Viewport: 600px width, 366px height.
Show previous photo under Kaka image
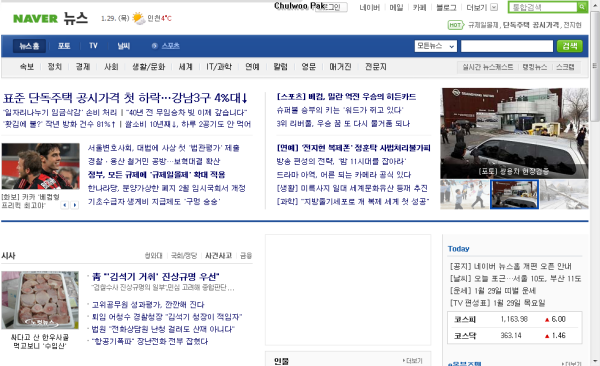(x=65, y=205)
